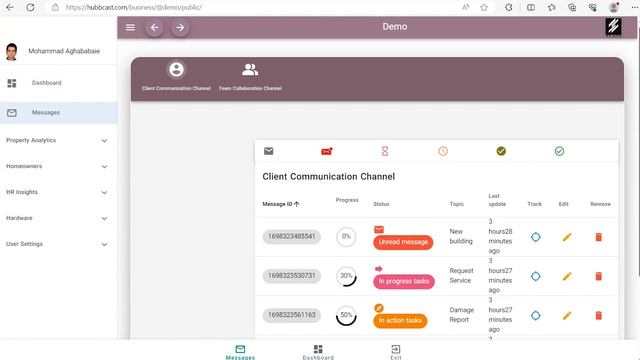Filter by filled olive checkmark icon
The image size is (640, 360).
pos(501,151)
